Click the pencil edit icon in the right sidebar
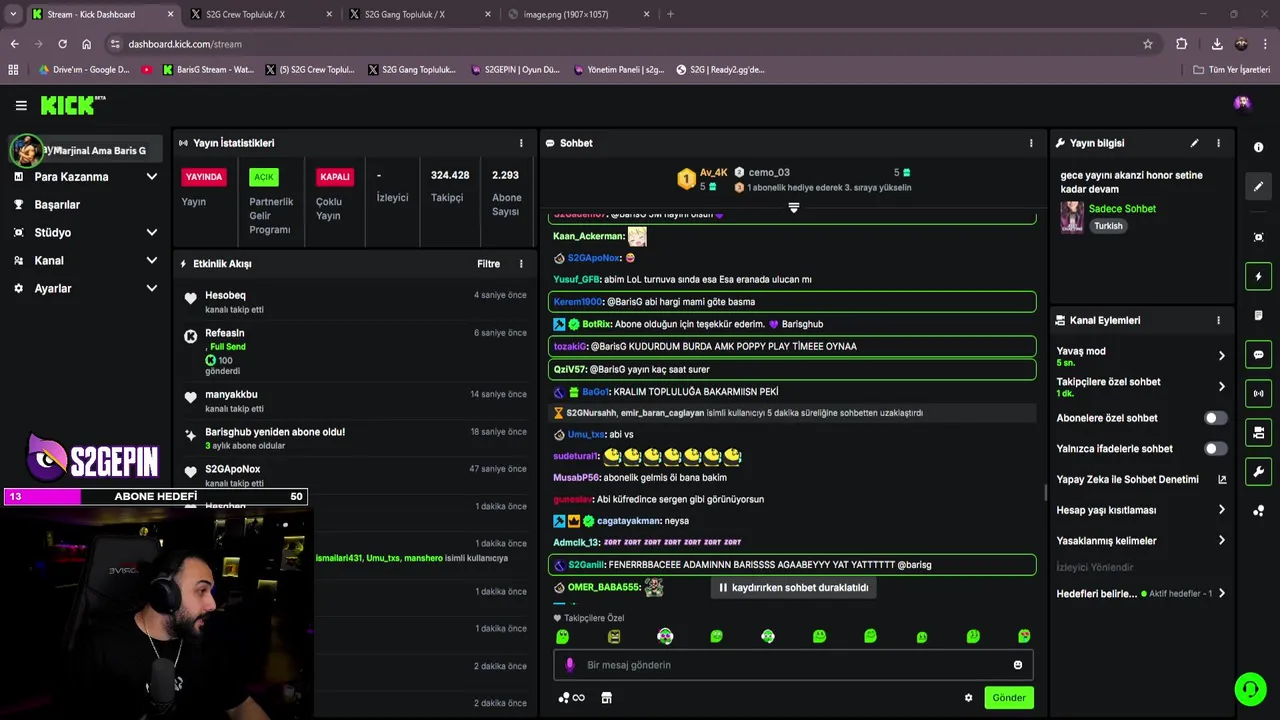This screenshot has height=720, width=1280. (1258, 186)
